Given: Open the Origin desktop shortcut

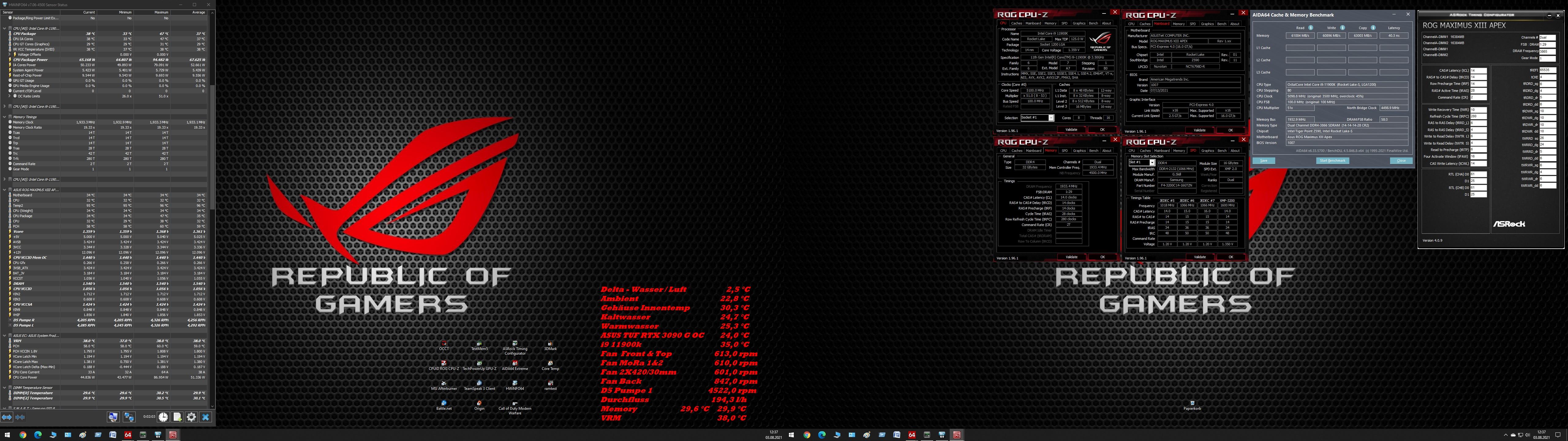Looking at the screenshot, I should click(x=480, y=406).
